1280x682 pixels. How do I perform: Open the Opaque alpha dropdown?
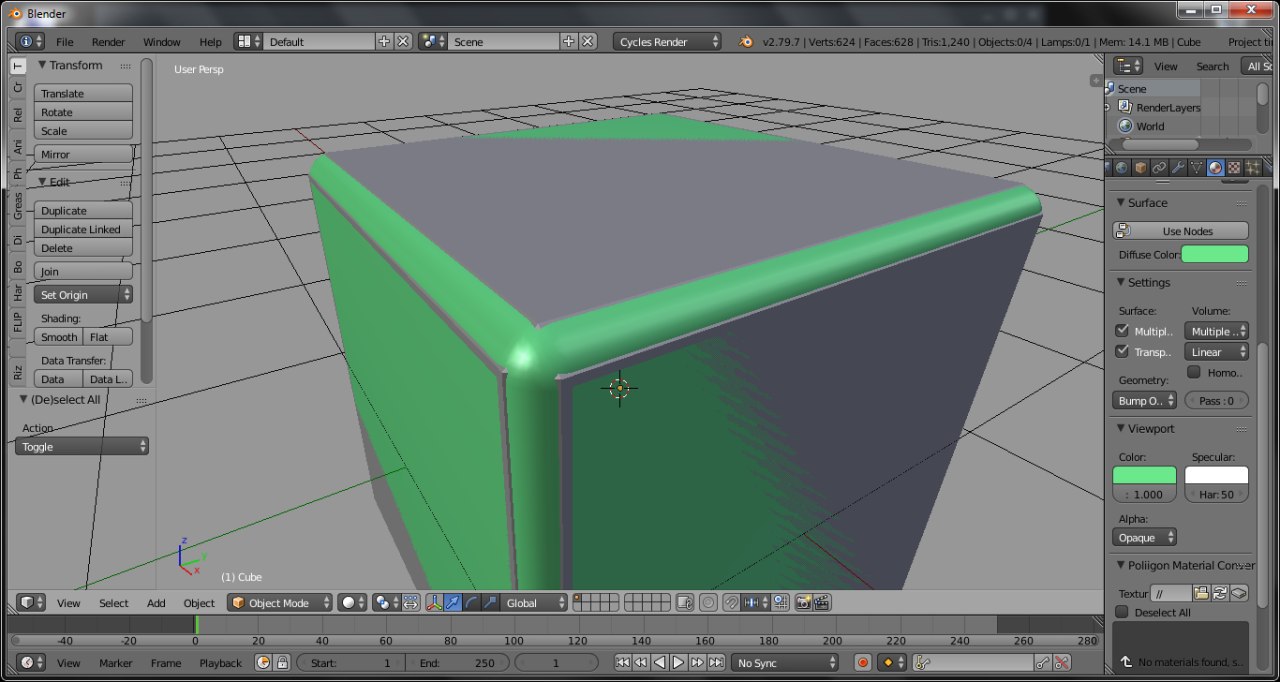[1144, 537]
